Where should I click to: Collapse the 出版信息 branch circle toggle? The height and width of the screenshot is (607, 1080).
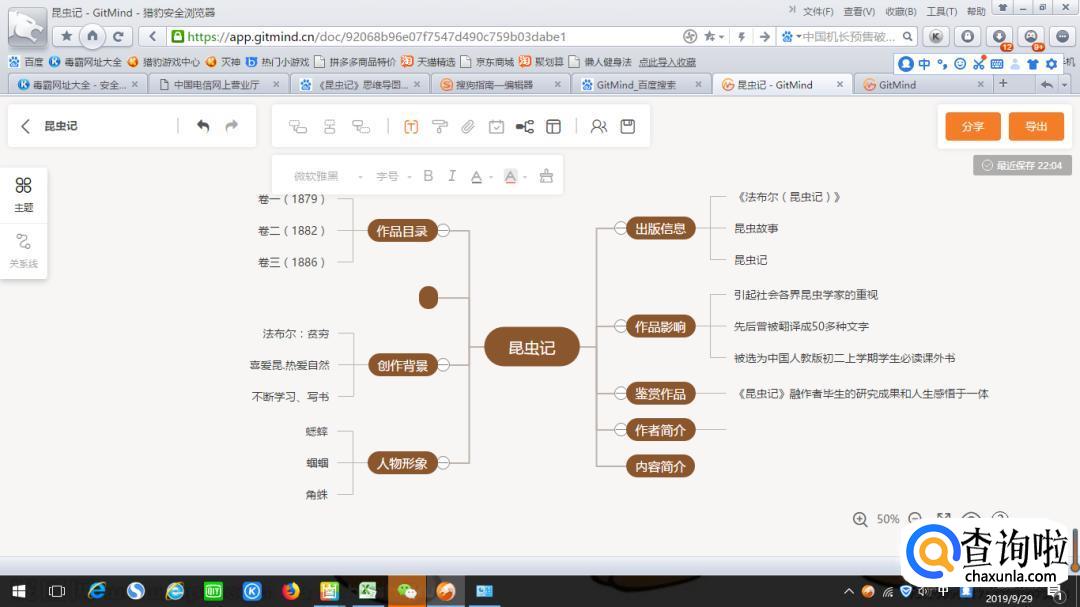(619, 229)
